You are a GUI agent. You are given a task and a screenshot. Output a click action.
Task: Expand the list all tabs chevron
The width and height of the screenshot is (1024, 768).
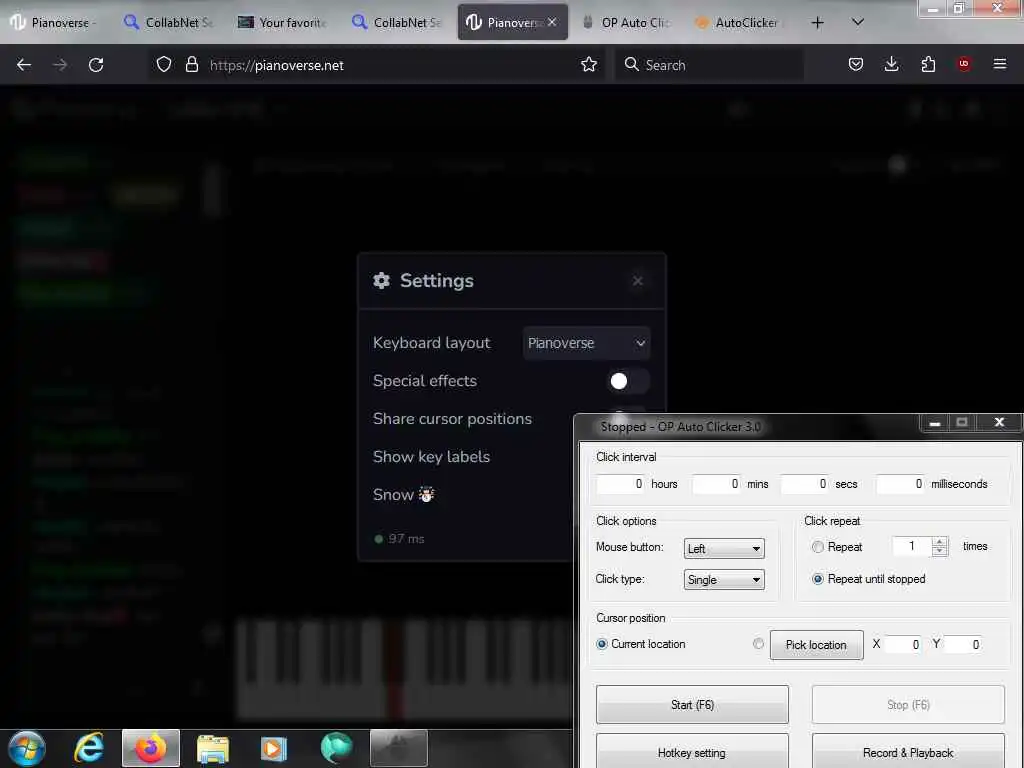pyautogui.click(x=858, y=22)
